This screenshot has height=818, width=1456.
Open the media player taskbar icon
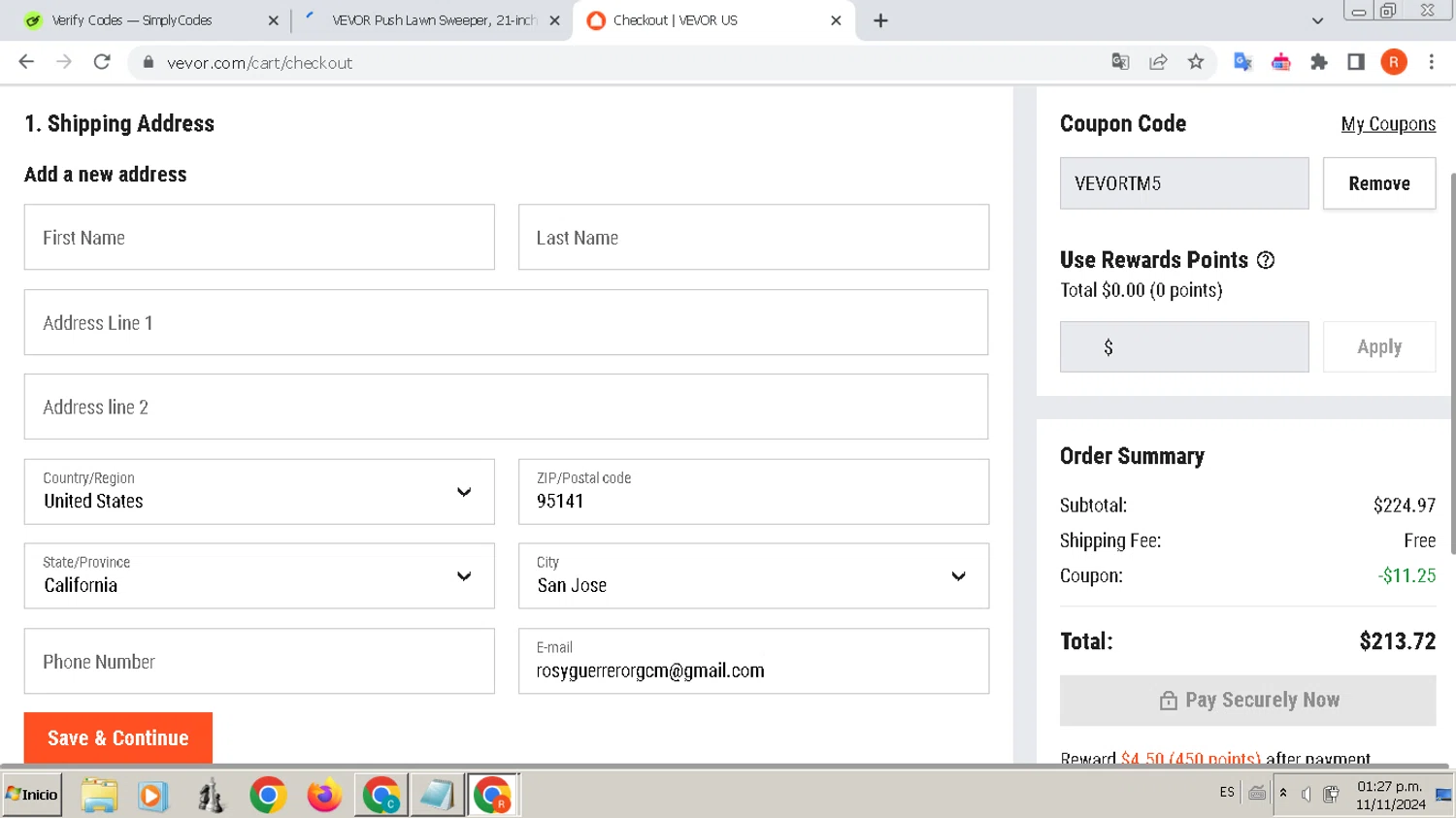click(152, 796)
